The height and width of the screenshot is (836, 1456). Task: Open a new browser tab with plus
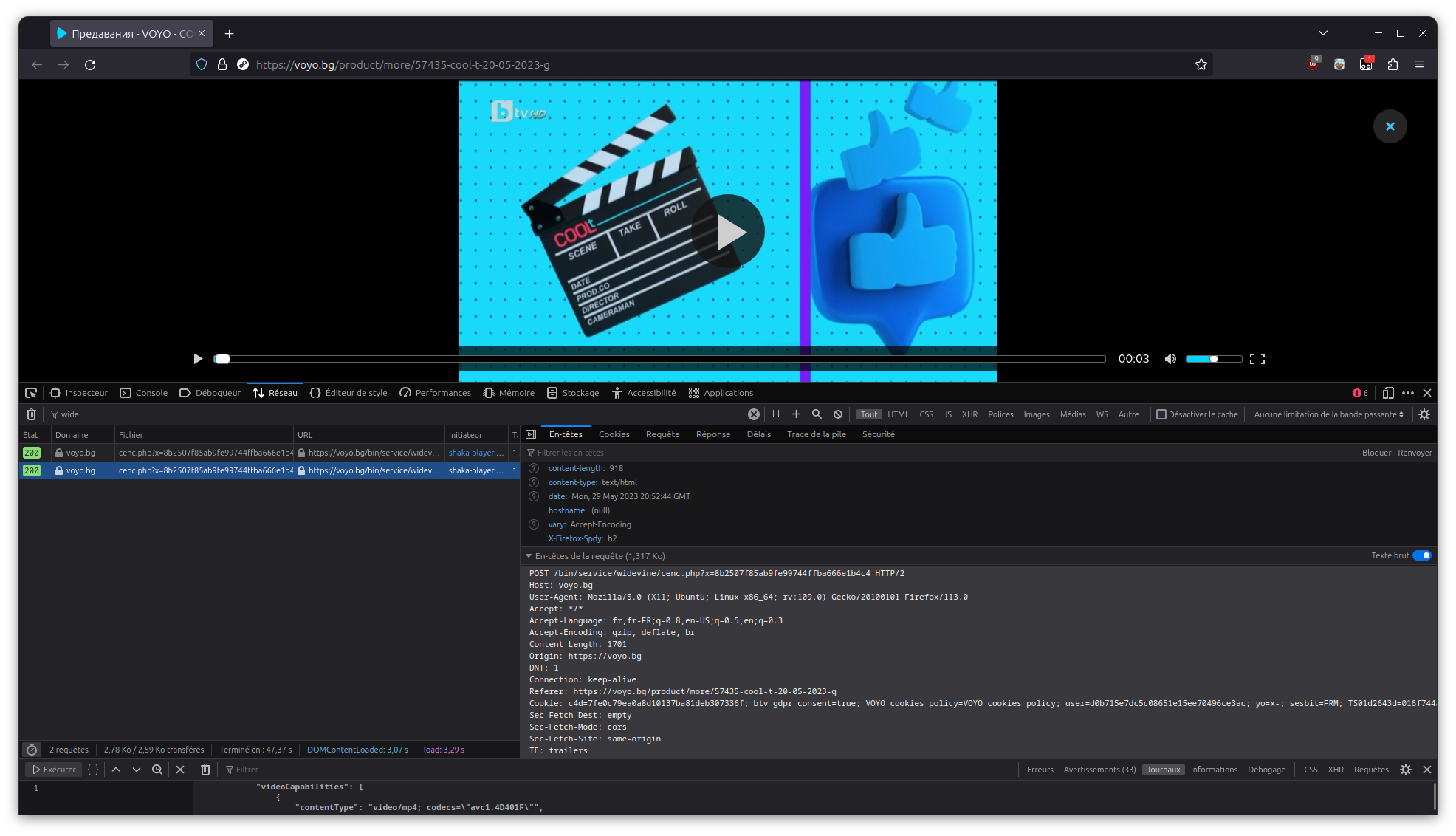pyautogui.click(x=229, y=33)
